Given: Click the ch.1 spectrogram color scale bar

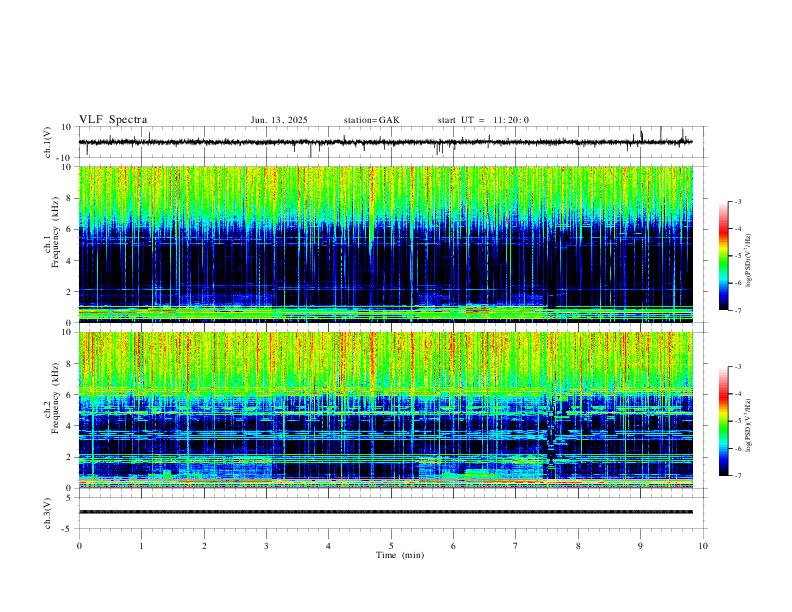Looking at the screenshot, I should [724, 256].
